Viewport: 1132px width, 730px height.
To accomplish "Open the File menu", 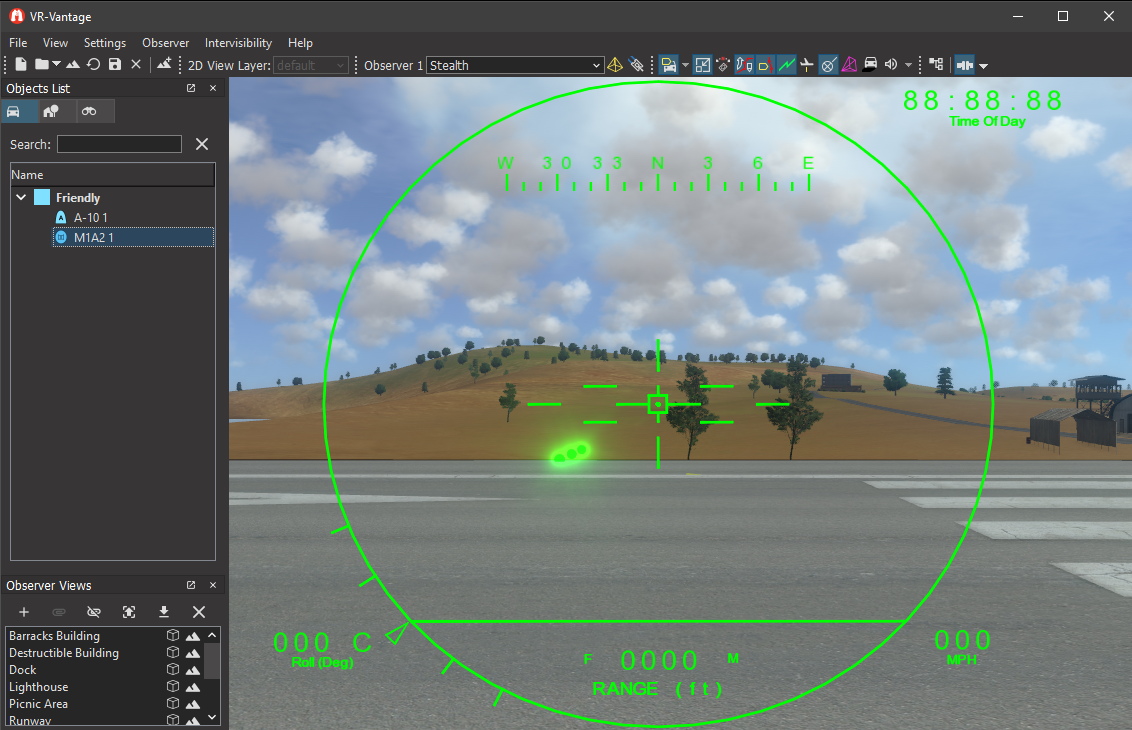I will [18, 43].
